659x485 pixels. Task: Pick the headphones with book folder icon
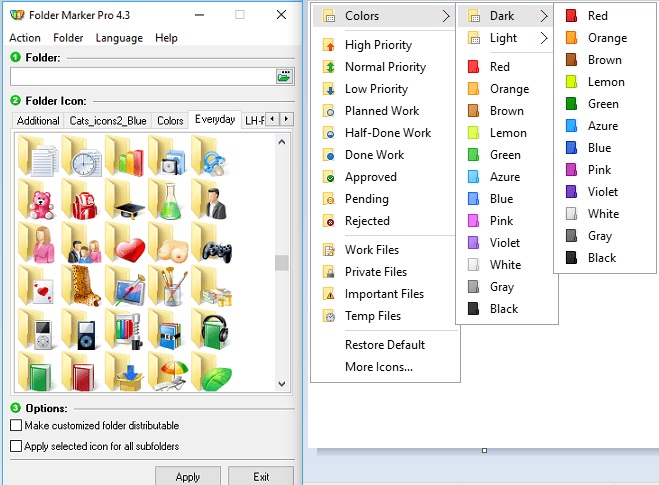tap(211, 330)
